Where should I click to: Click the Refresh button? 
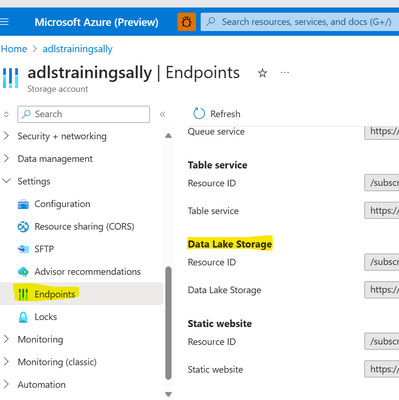217,114
